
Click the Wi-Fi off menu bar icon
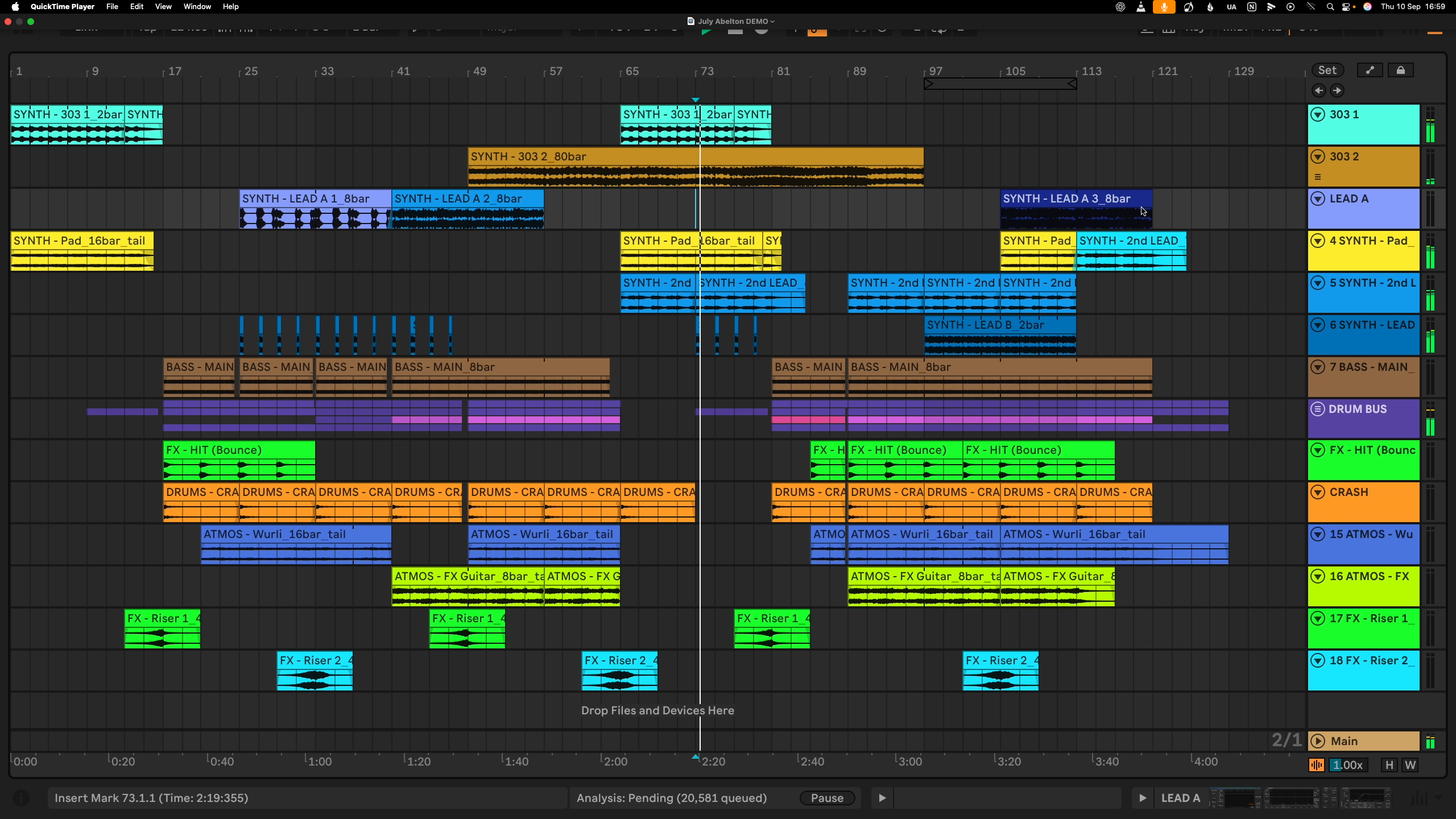tap(1311, 7)
